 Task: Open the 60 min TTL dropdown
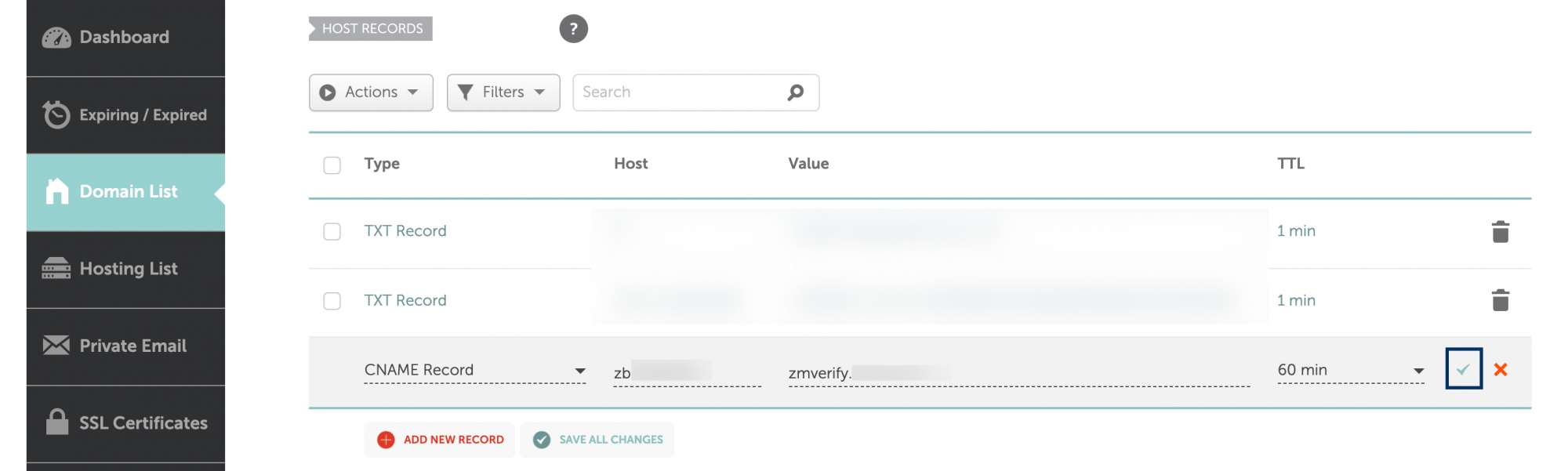coord(1351,370)
